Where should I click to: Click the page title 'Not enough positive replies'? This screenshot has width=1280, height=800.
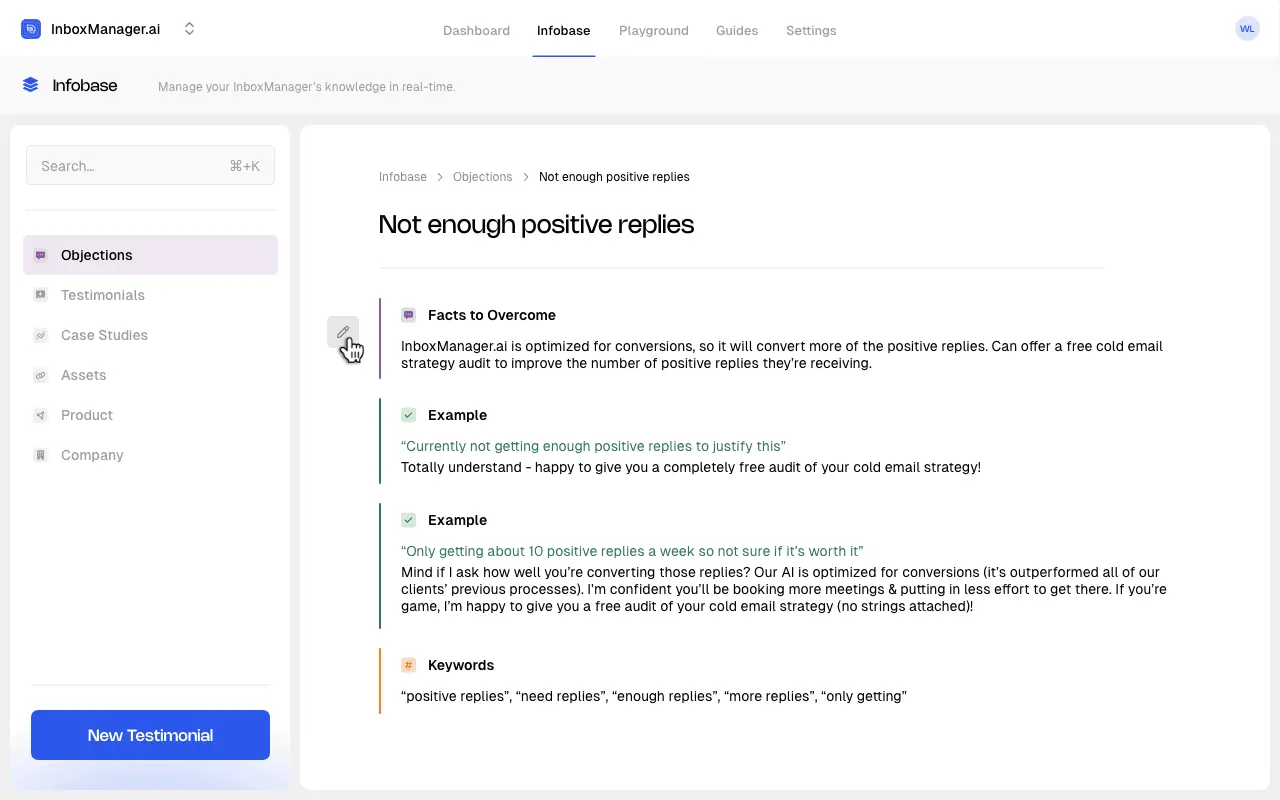click(536, 224)
